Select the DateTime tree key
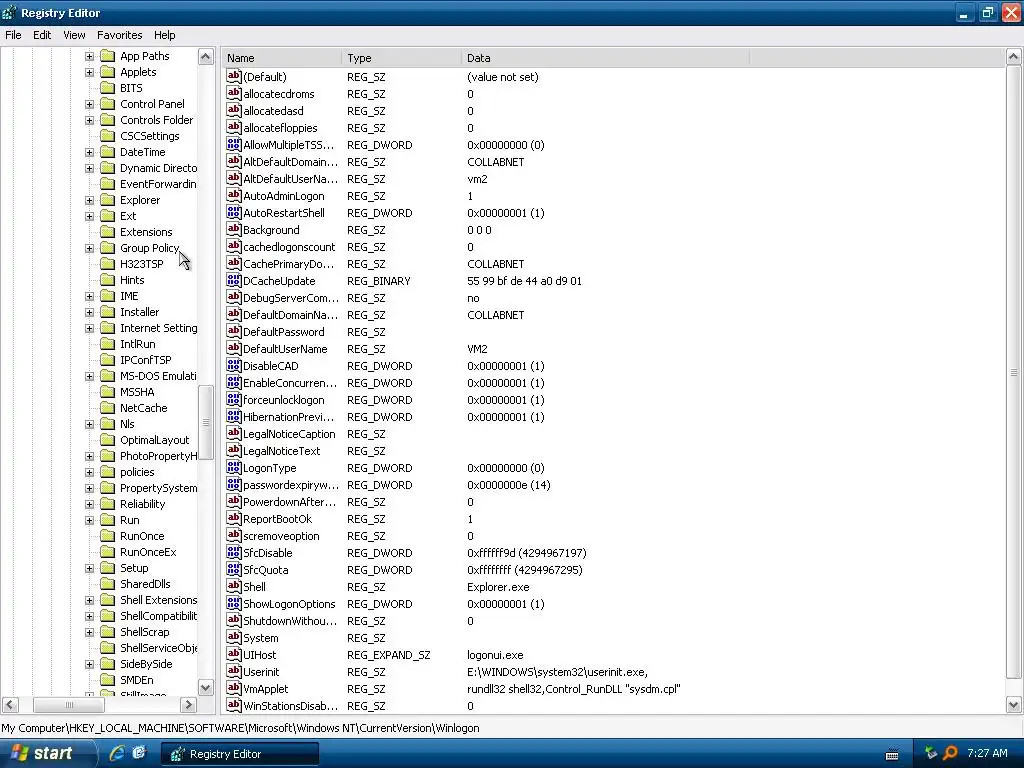Viewport: 1024px width, 768px height. pos(142,152)
